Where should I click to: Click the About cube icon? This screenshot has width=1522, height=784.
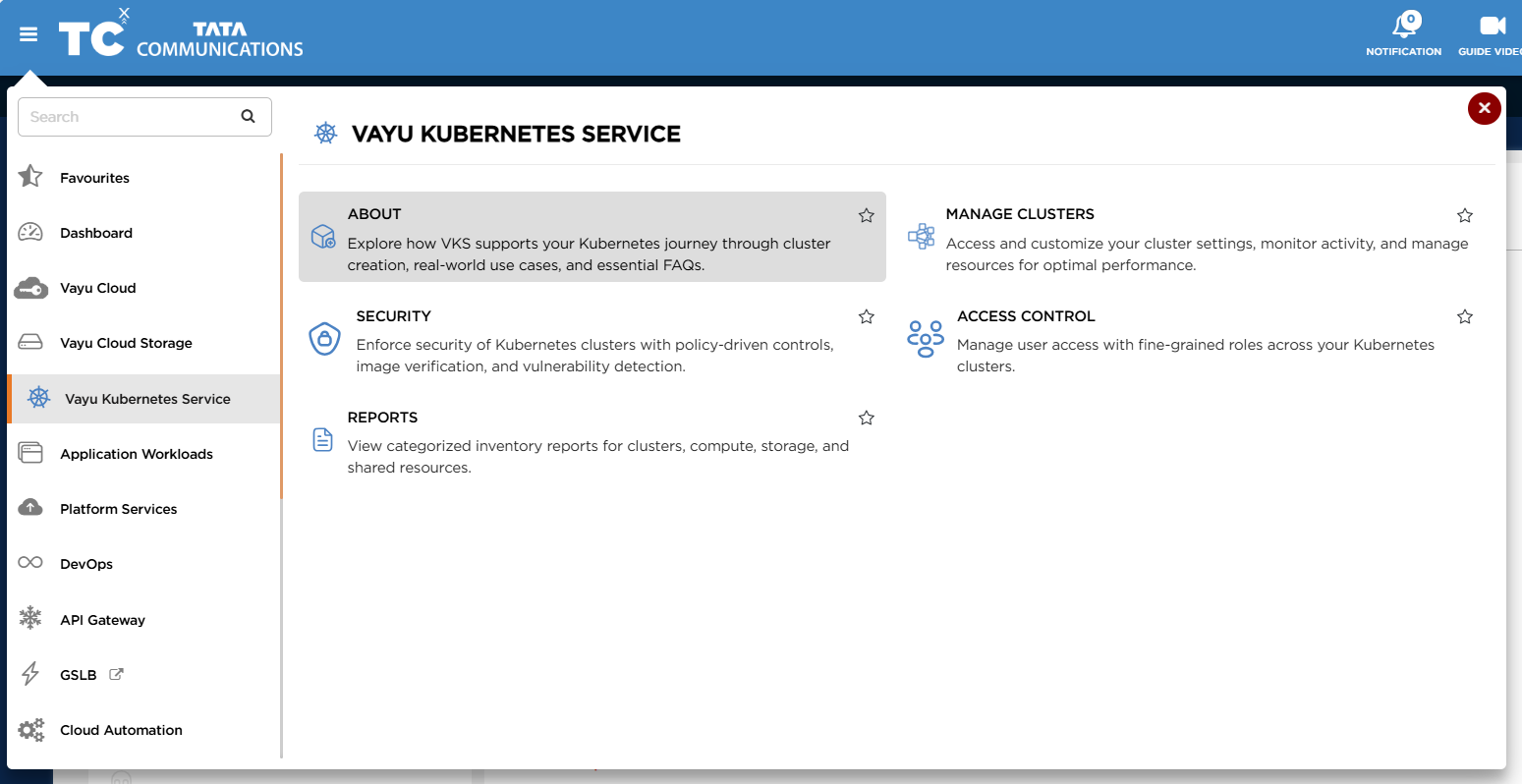(323, 236)
